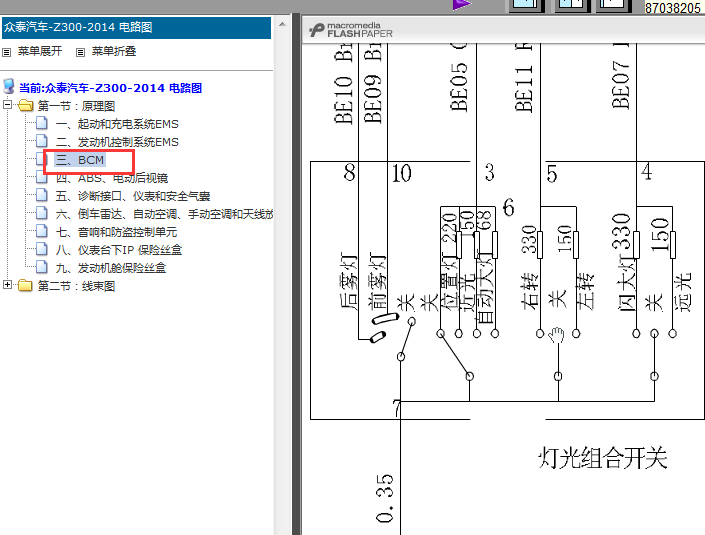The width and height of the screenshot is (705, 535).
Task: Open 一、起动和充电系统EMS diagram
Action: click(117, 124)
